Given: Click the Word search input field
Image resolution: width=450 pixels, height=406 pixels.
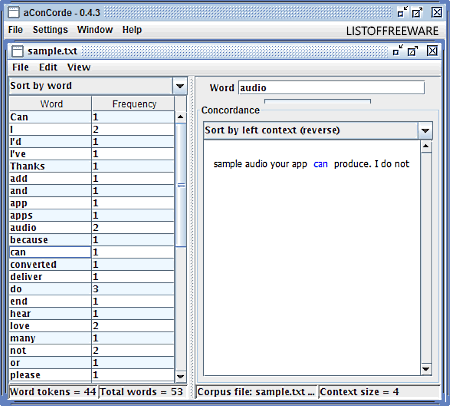Looking at the screenshot, I should point(331,88).
